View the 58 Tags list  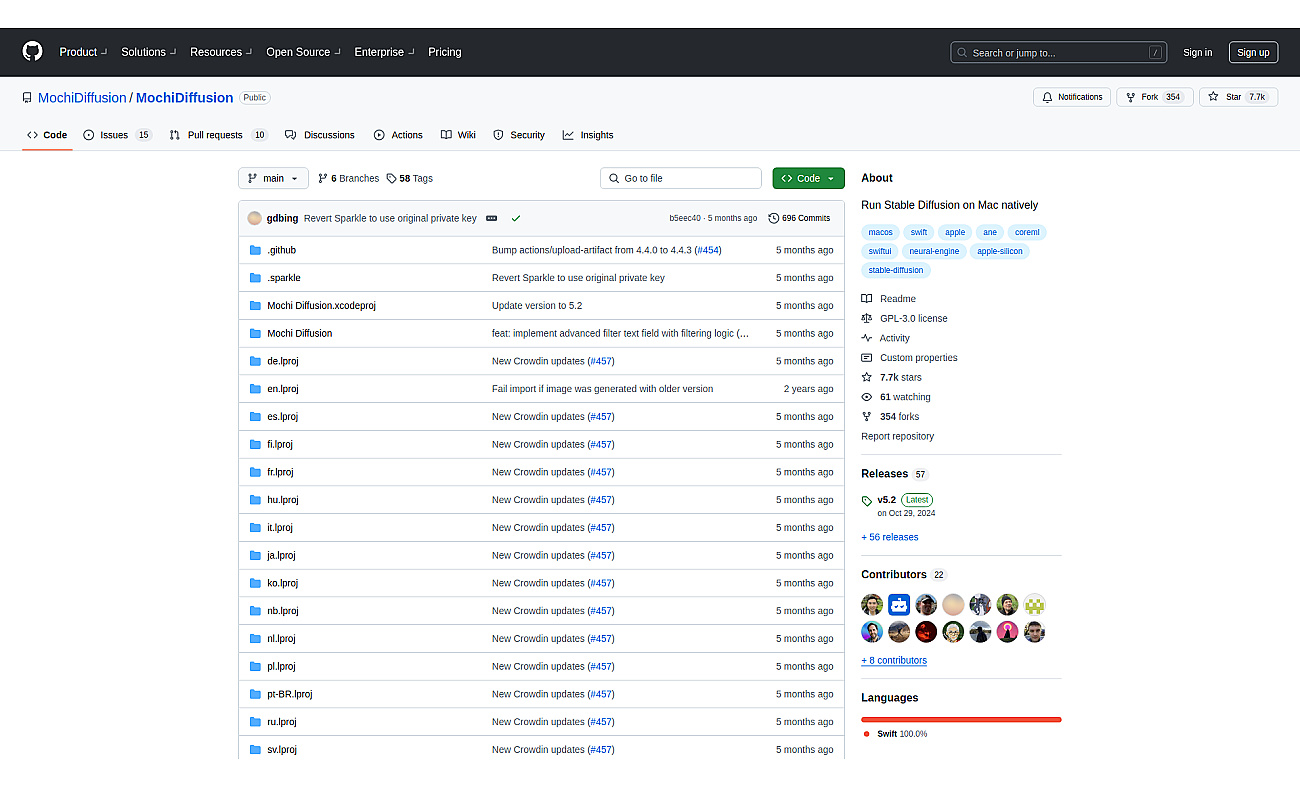click(x=410, y=178)
